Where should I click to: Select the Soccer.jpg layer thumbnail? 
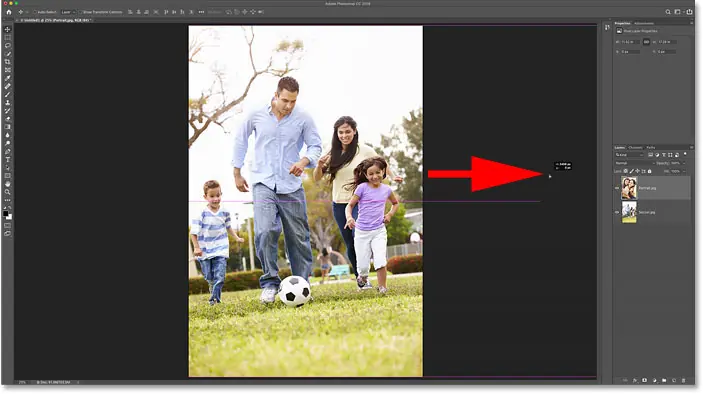629,212
